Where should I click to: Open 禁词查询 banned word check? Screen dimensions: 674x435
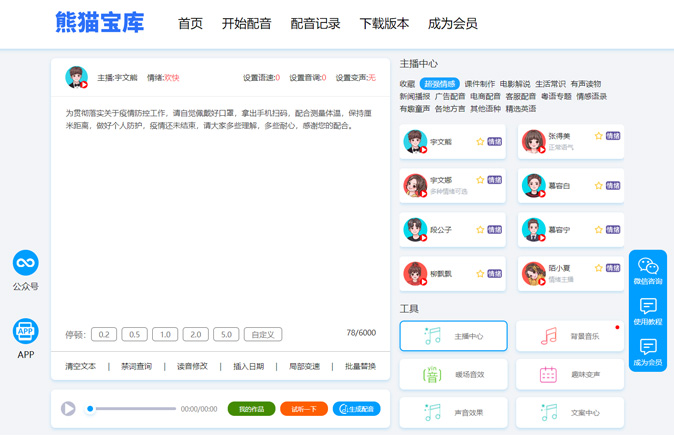(x=136, y=366)
